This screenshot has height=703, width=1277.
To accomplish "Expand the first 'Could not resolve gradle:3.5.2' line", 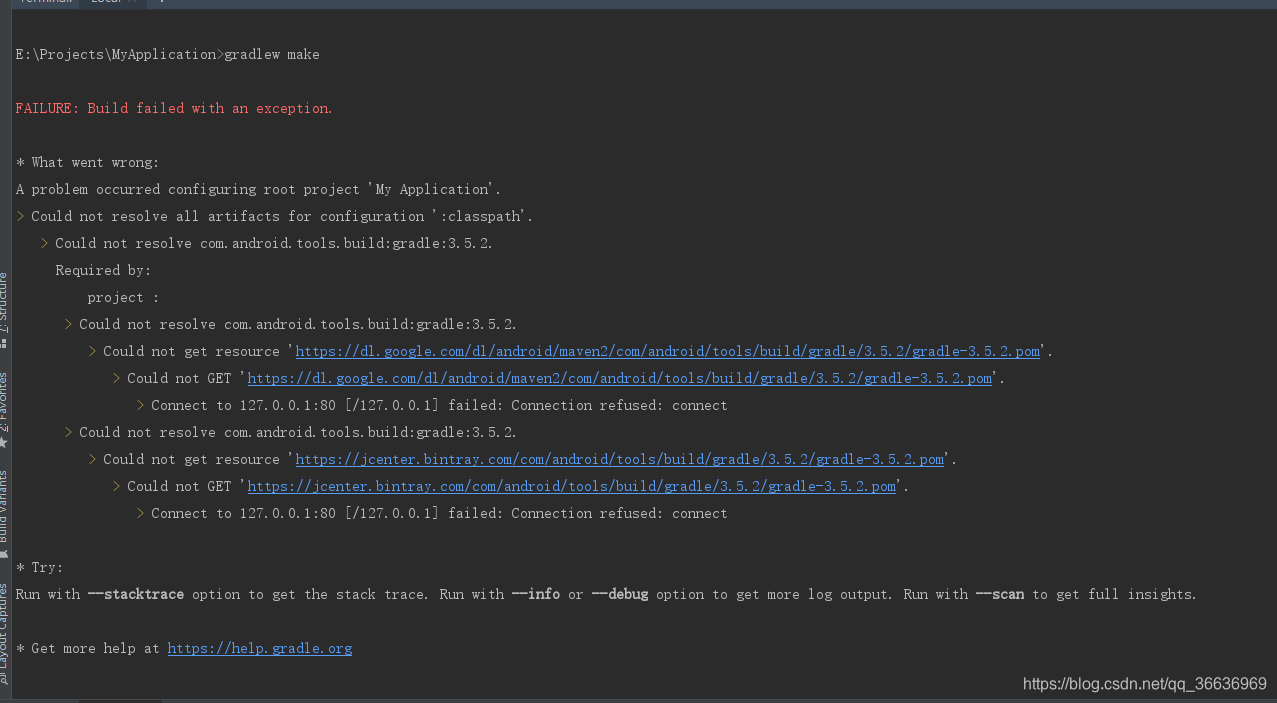I will tap(42, 242).
